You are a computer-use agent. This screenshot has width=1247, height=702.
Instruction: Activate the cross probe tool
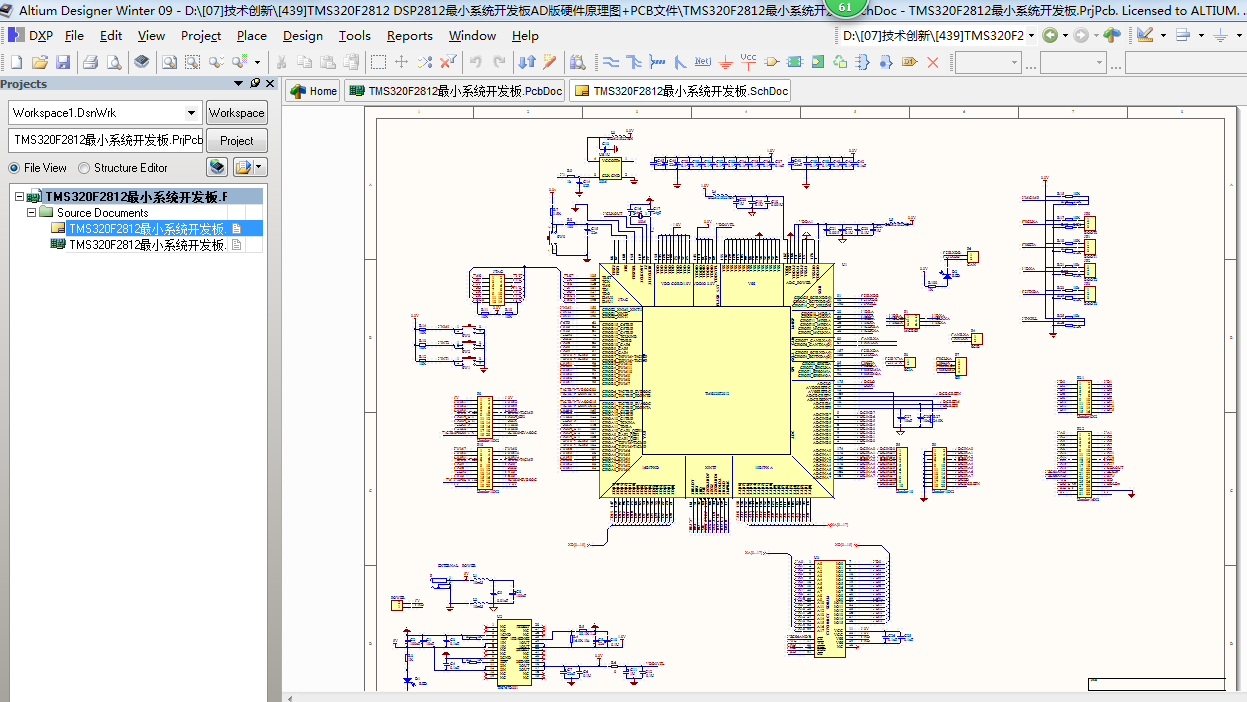click(550, 62)
